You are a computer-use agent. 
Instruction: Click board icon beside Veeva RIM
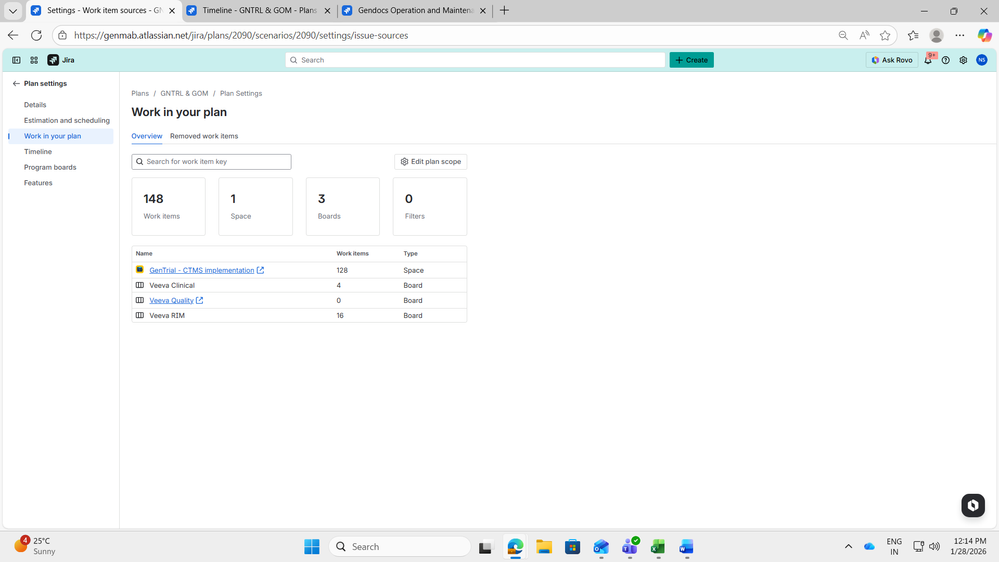point(140,315)
